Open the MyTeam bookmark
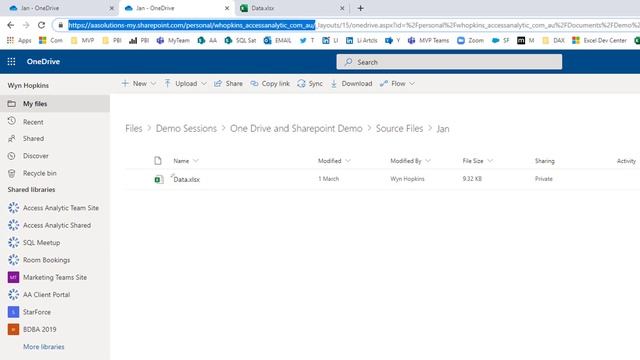The width and height of the screenshot is (640, 360). click(173, 40)
